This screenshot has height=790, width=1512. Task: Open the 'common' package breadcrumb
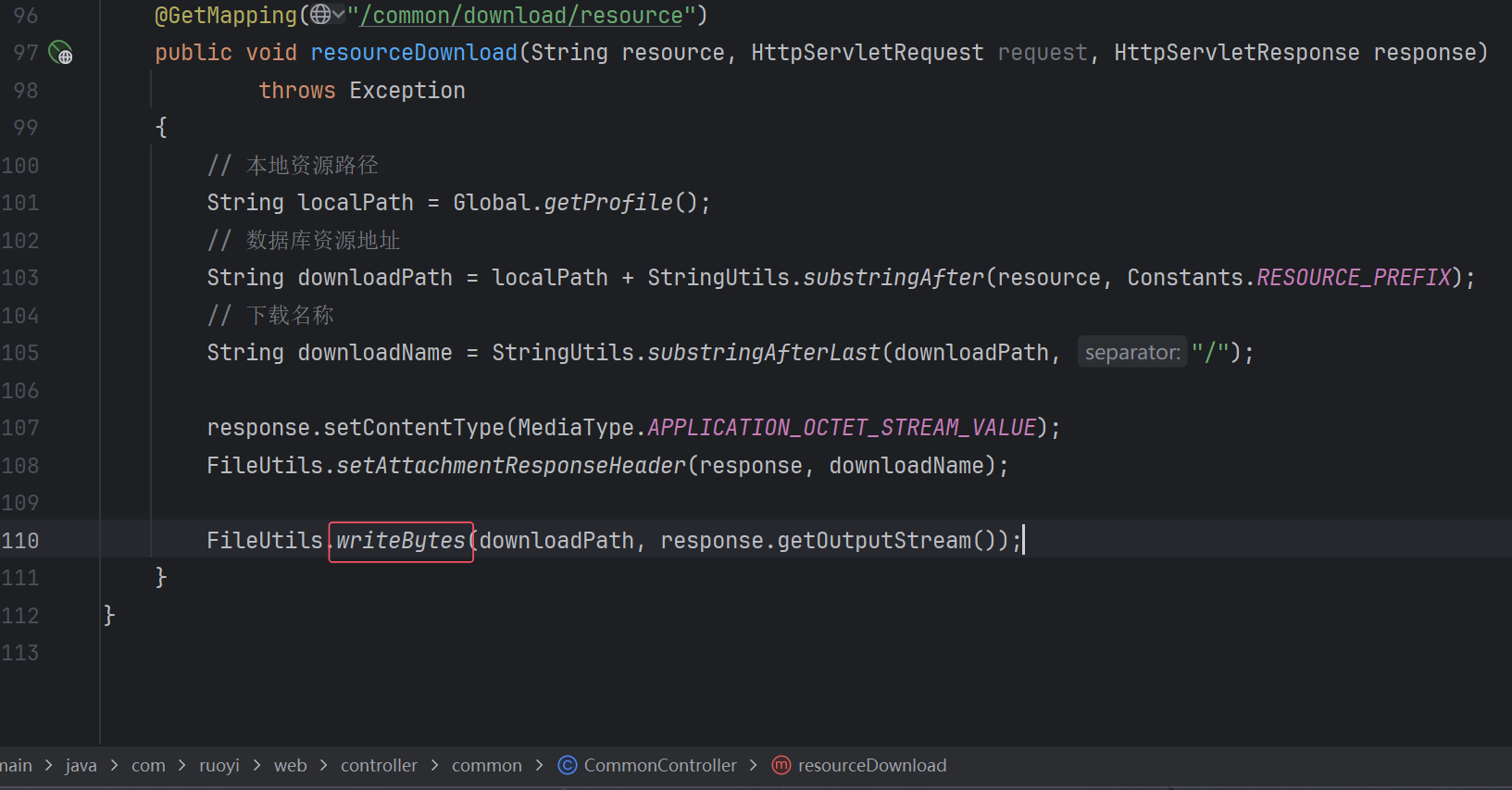click(x=487, y=766)
